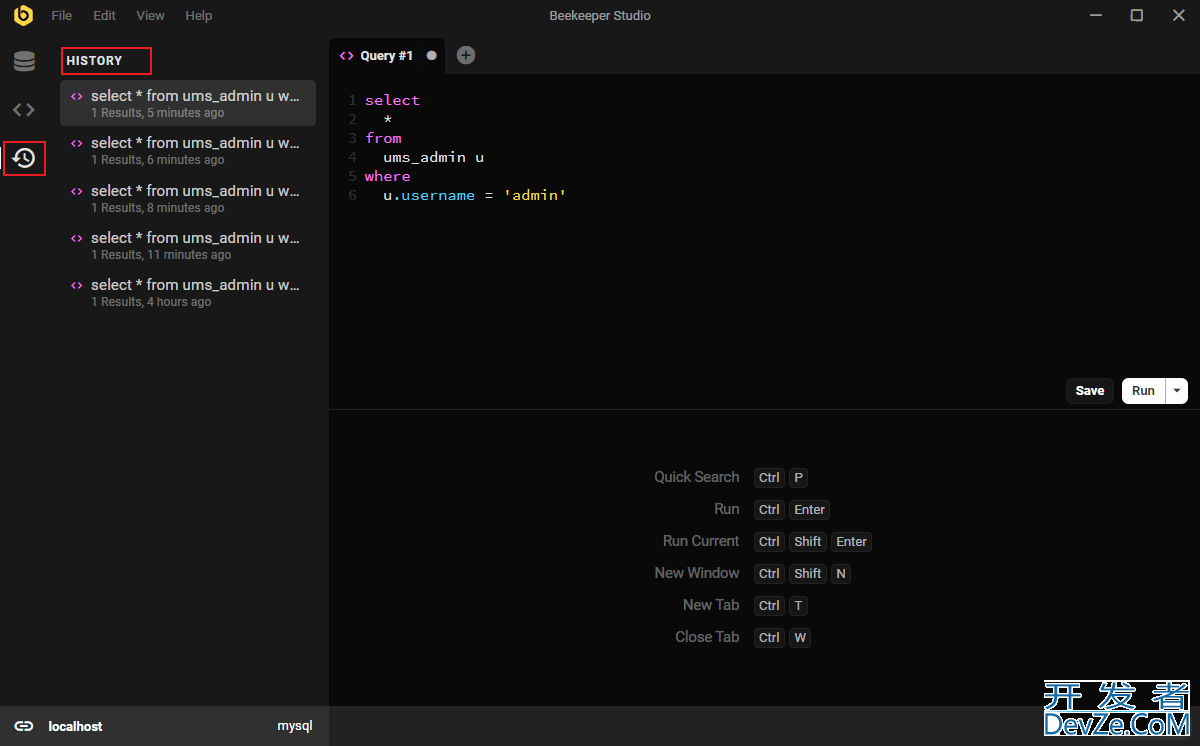This screenshot has height=746, width=1200.
Task: Run the current query
Action: coord(1144,391)
